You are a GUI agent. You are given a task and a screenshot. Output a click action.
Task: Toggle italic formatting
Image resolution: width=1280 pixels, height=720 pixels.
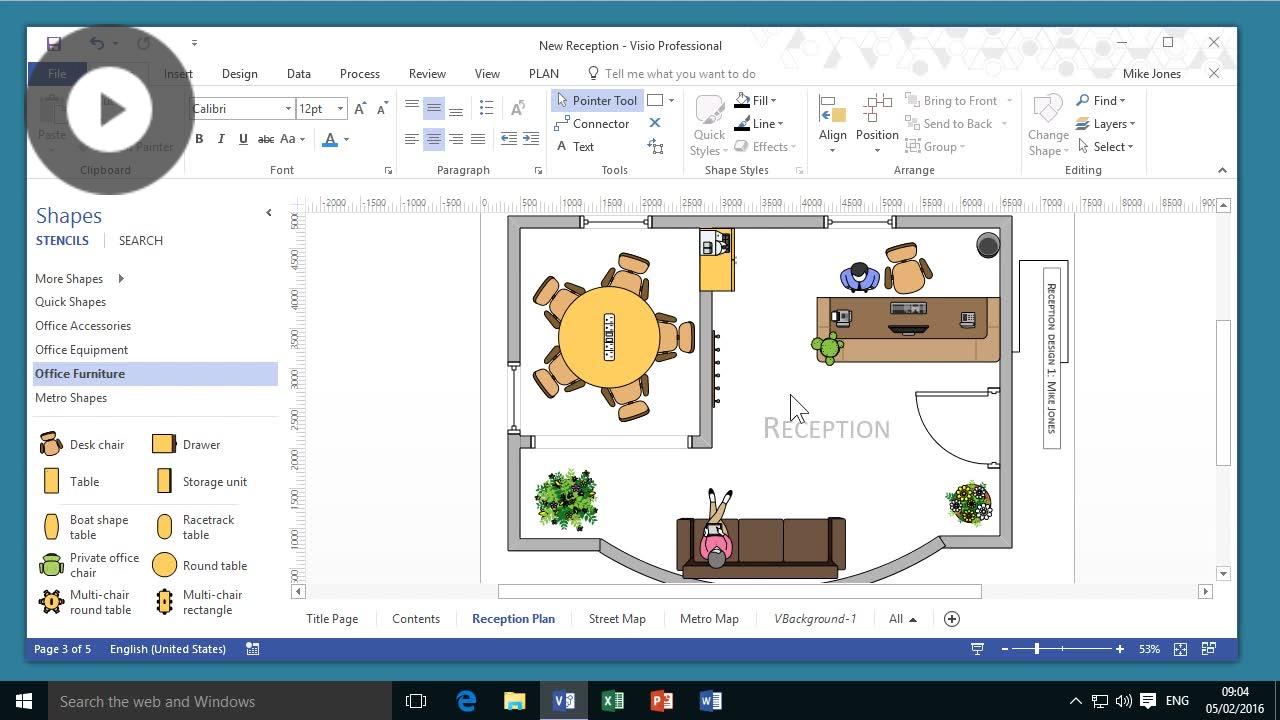click(220, 139)
